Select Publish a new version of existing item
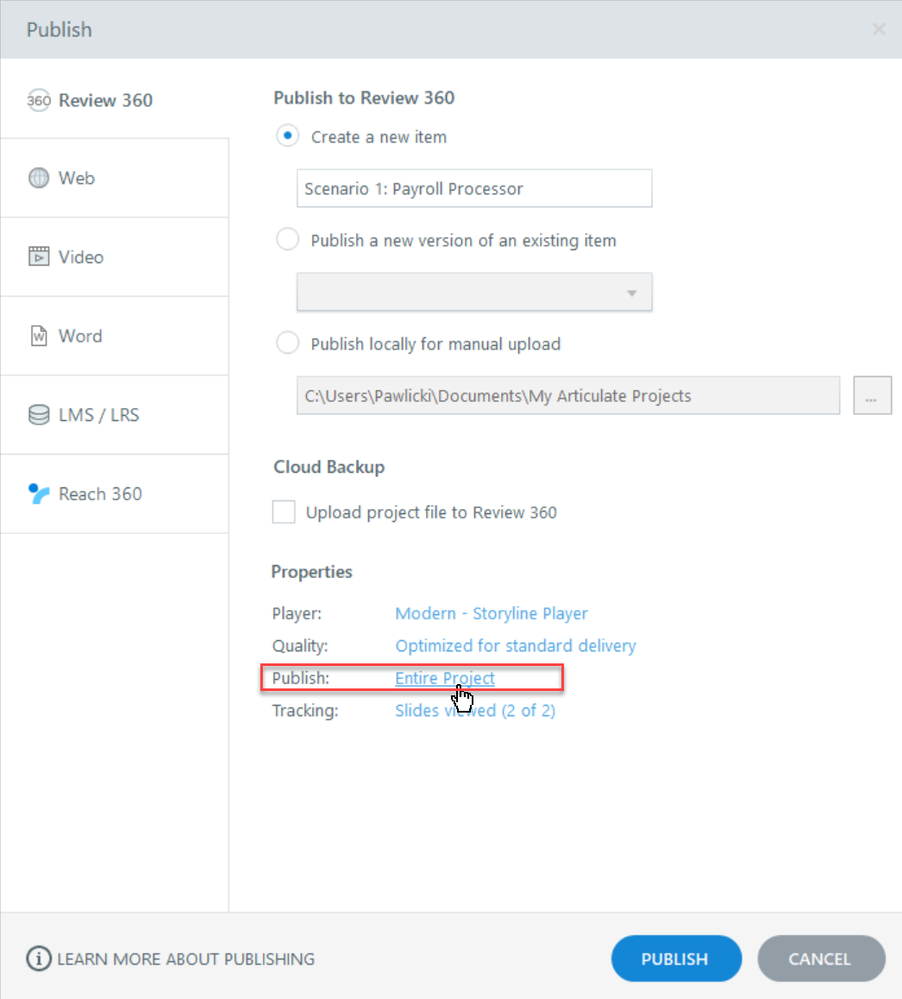Image resolution: width=902 pixels, height=999 pixels. 287,240
